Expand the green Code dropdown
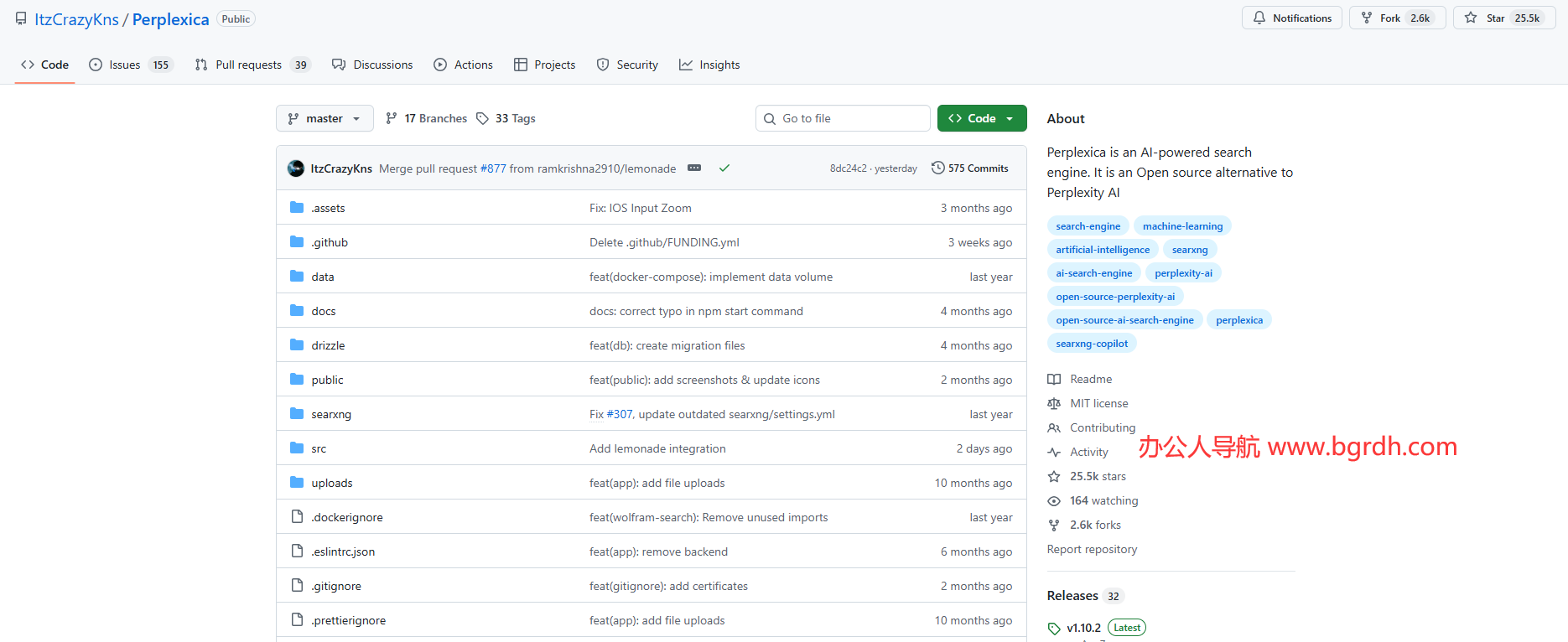Viewport: 1568px width, 642px height. [981, 119]
